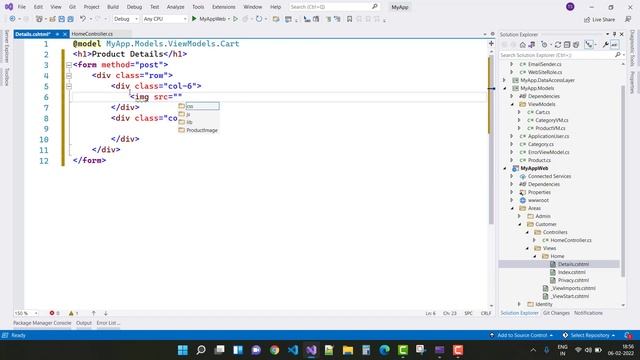Open the Build menu
The width and height of the screenshot is (640, 360).
pos(113,7)
